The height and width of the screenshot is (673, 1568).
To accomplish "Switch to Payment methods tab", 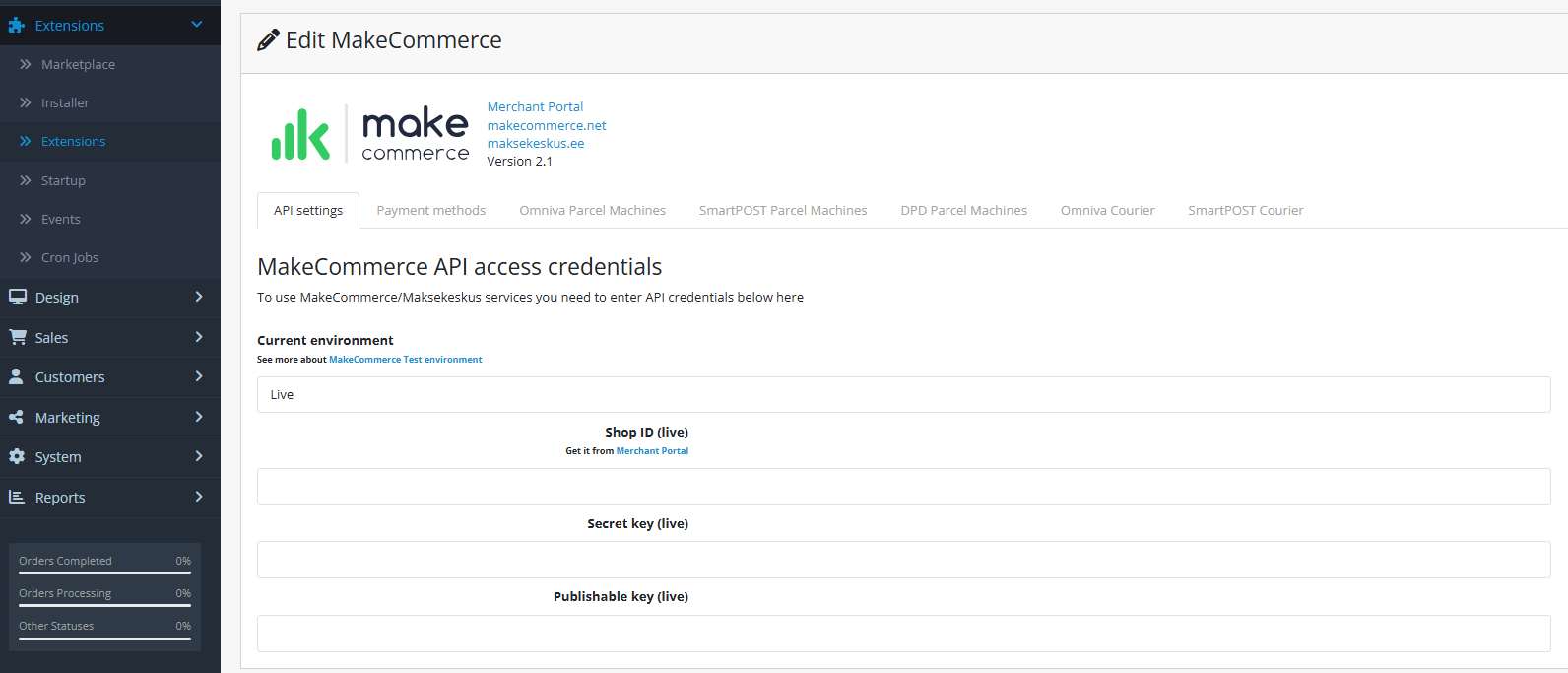I will pyautogui.click(x=431, y=210).
